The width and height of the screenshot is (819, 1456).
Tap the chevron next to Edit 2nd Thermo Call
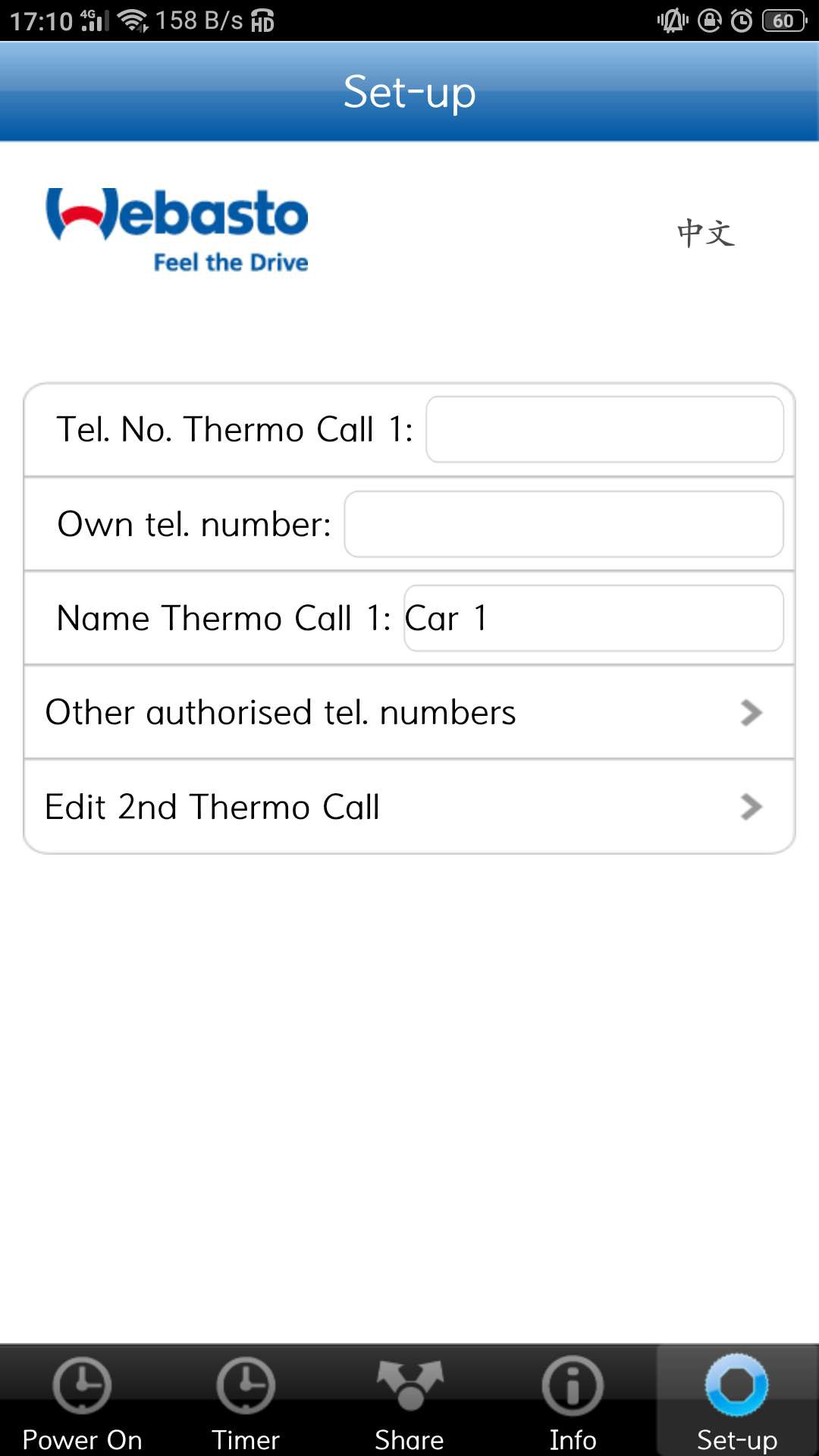[x=752, y=807]
